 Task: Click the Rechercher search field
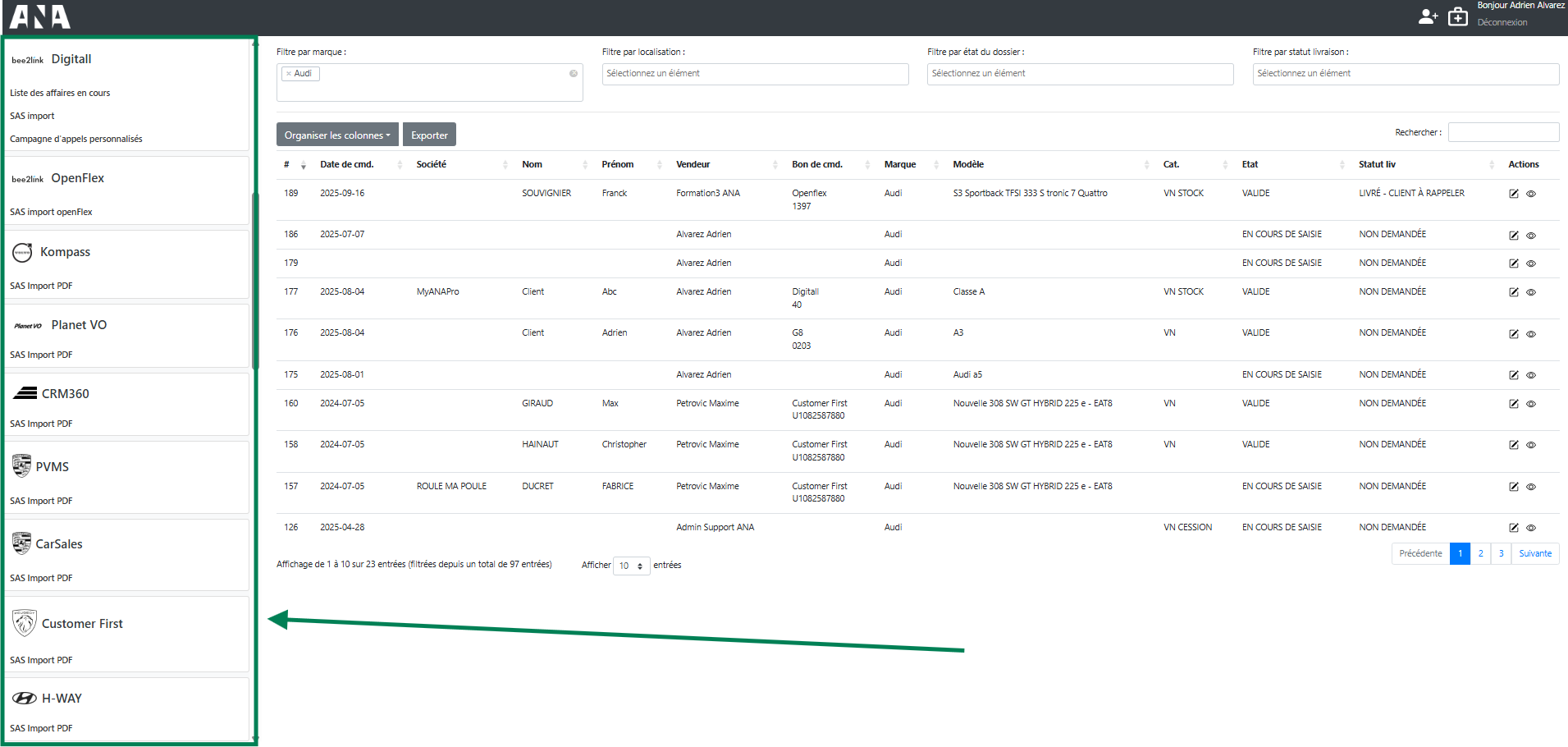[x=1503, y=132]
